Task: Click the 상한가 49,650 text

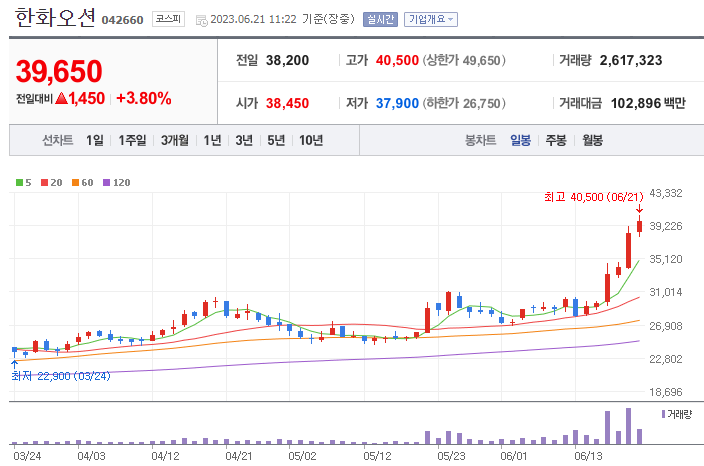Action: point(464,60)
